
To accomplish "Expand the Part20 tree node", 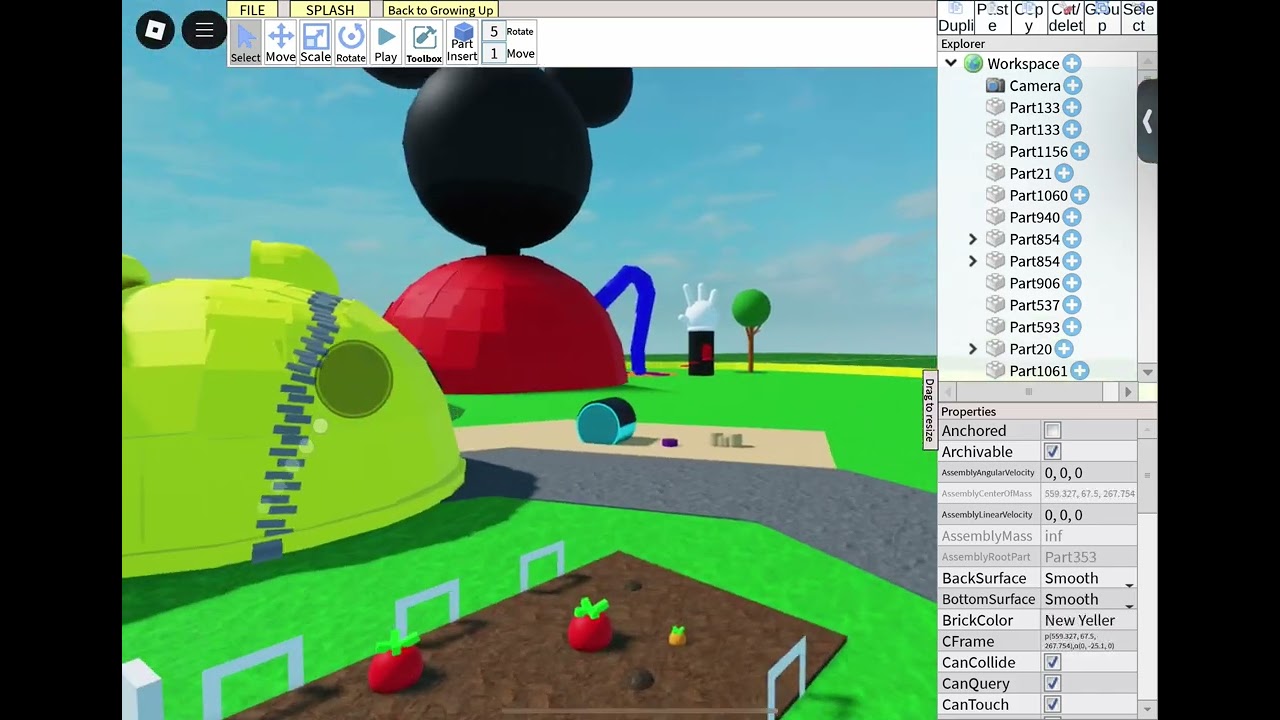I will tap(972, 349).
